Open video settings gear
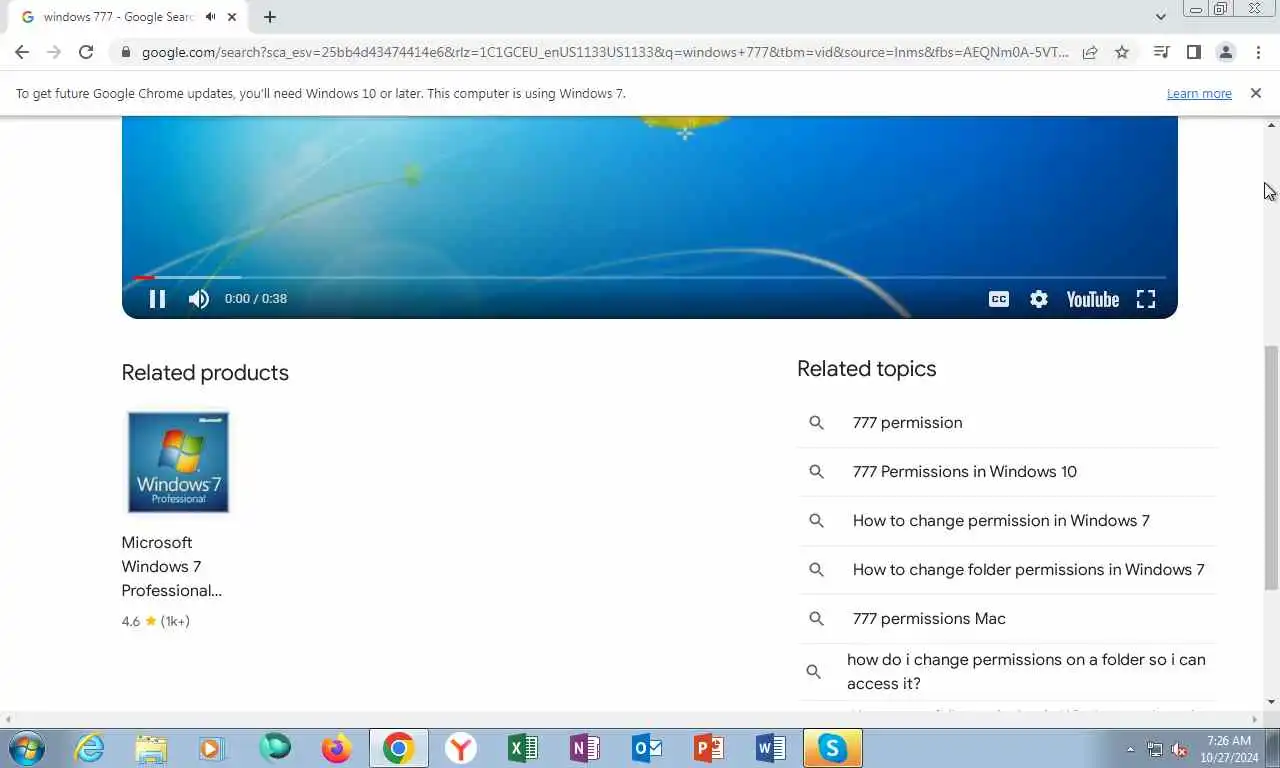Screen dimensions: 1280x768 (x=1039, y=299)
